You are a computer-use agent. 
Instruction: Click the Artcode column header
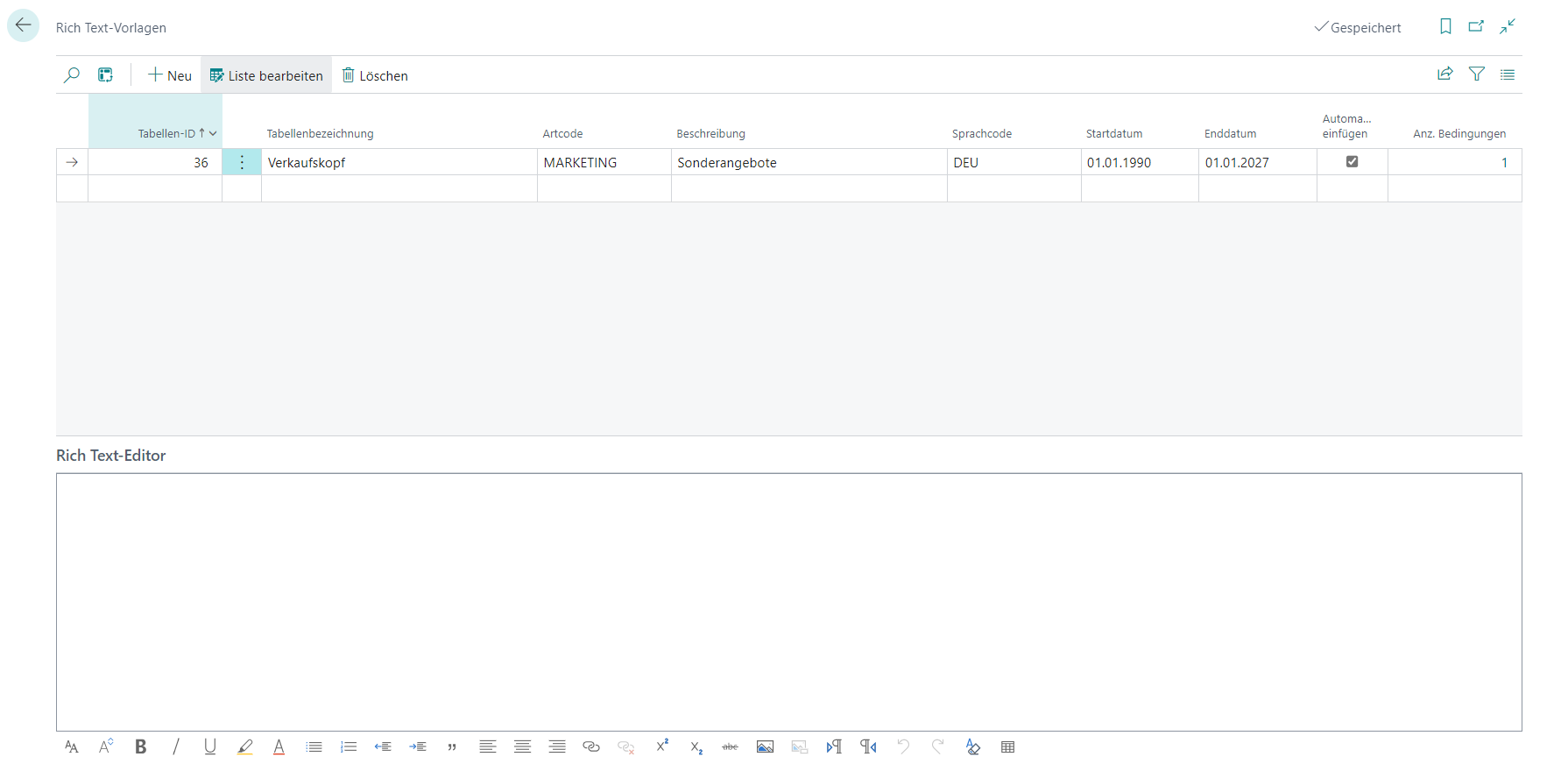point(562,133)
